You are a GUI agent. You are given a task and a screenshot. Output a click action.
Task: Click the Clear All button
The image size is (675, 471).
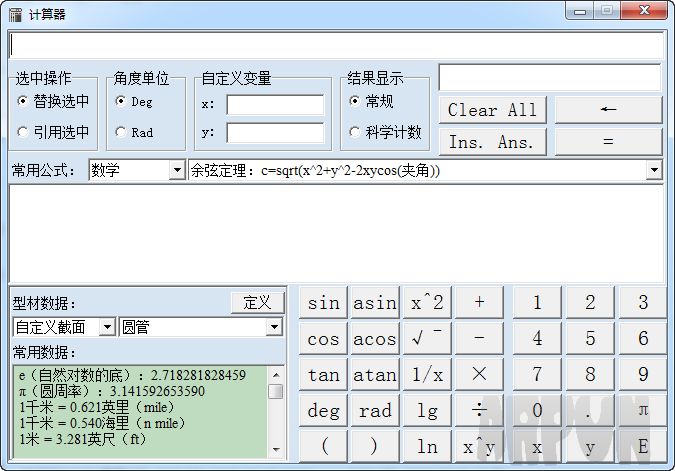tap(492, 109)
